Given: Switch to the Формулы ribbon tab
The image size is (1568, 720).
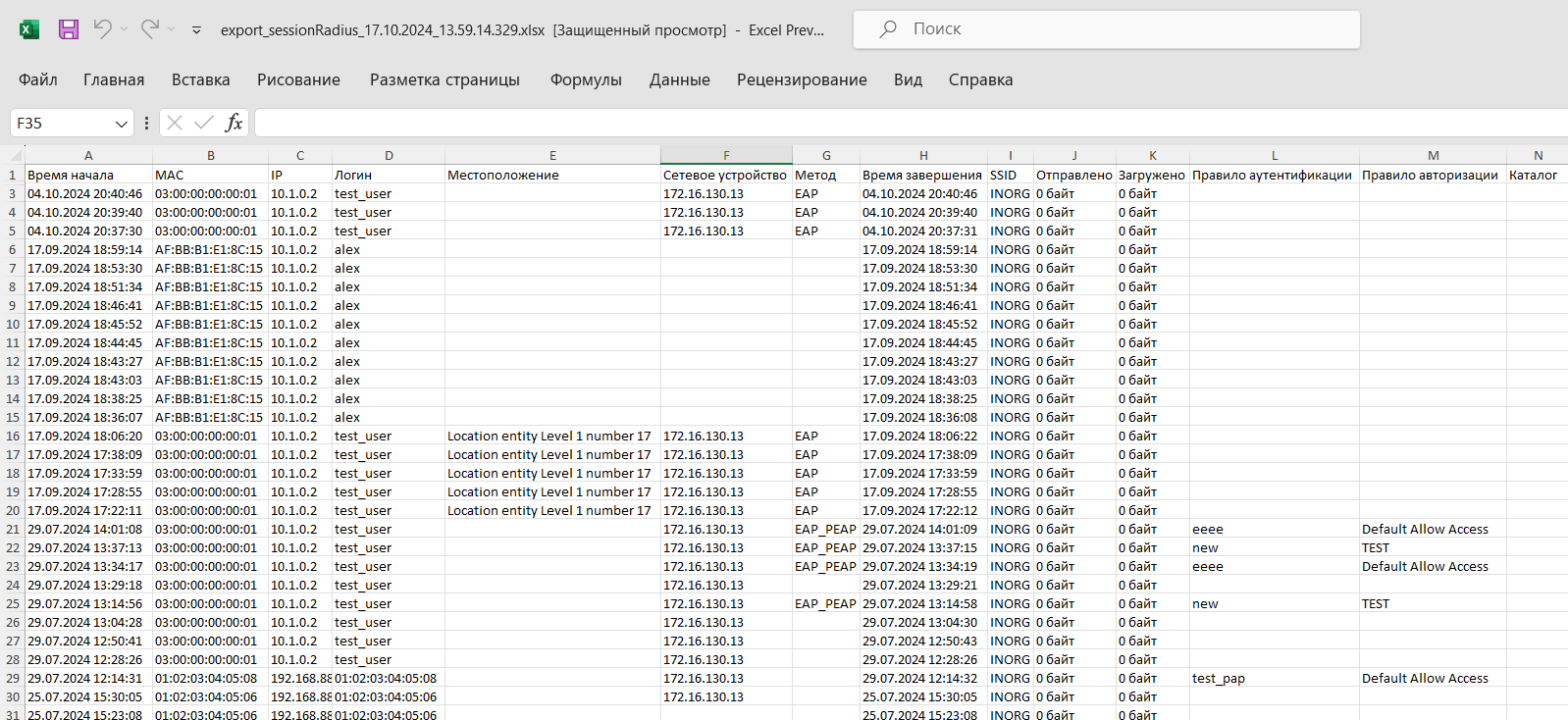Looking at the screenshot, I should pos(586,79).
